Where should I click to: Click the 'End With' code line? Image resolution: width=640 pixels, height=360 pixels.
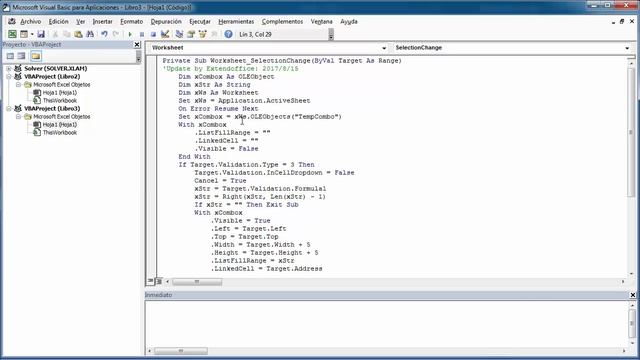click(194, 157)
